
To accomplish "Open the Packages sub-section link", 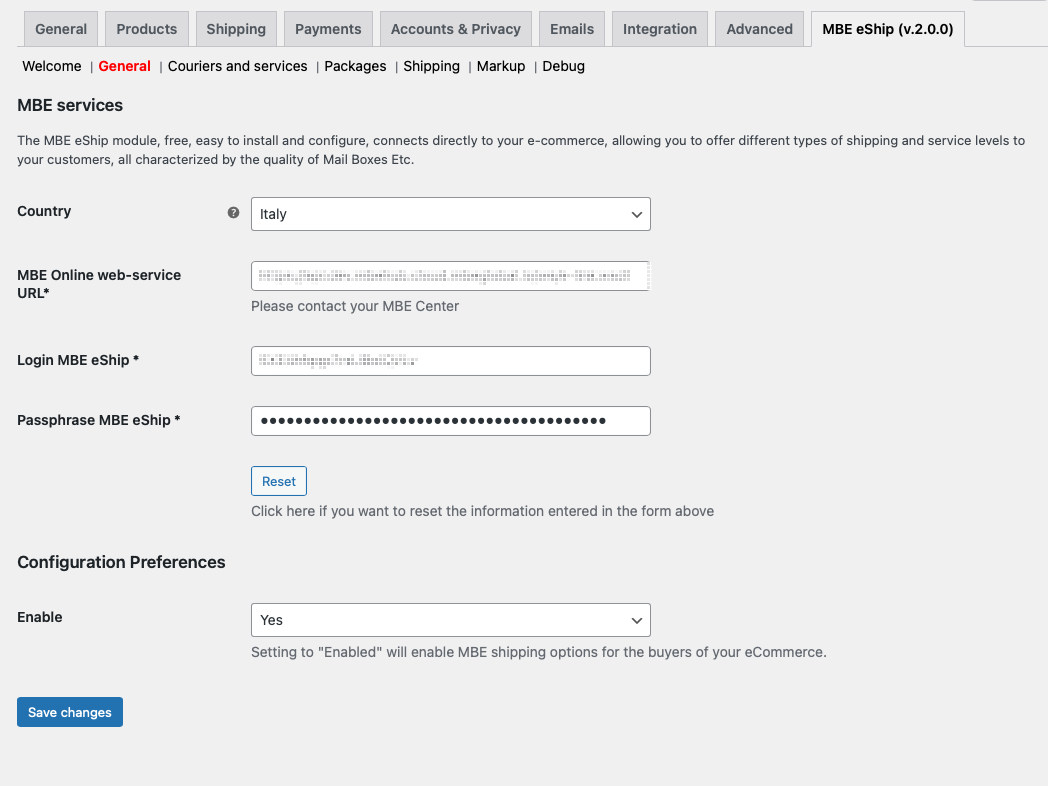I will [x=355, y=66].
